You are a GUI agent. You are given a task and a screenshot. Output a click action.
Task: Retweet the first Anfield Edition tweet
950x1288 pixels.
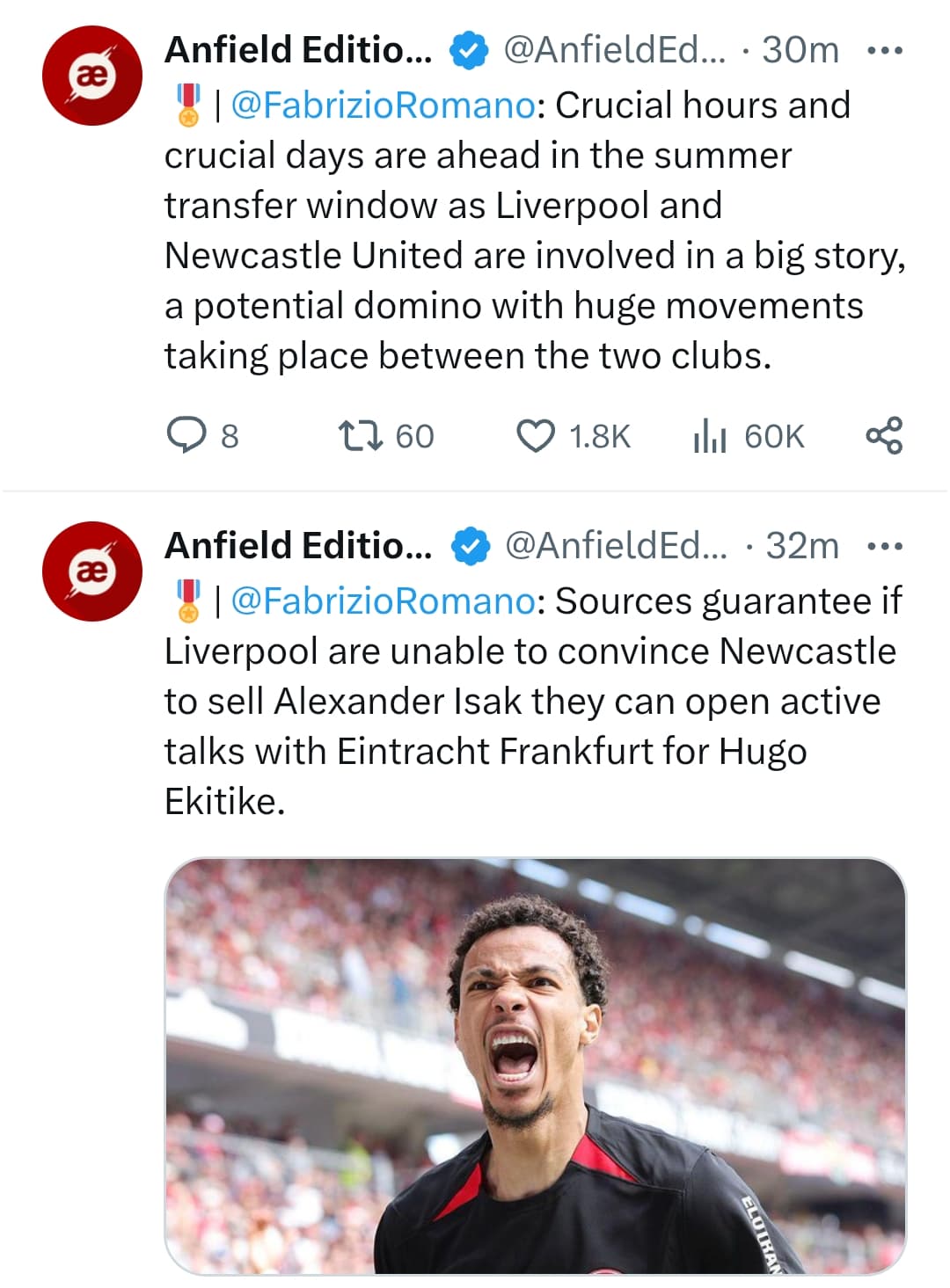pyautogui.click(x=361, y=435)
